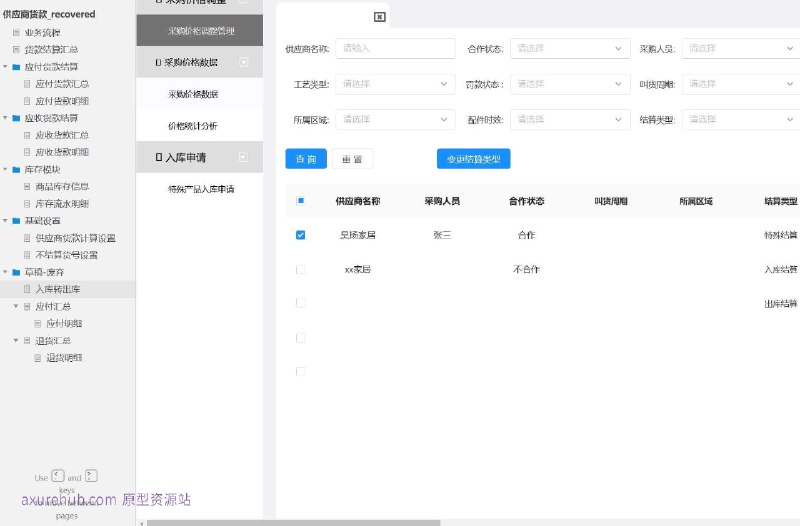Viewport: 800px width, 526px height.
Task: Open the 合作状态 filter dropdown
Action: click(x=570, y=48)
